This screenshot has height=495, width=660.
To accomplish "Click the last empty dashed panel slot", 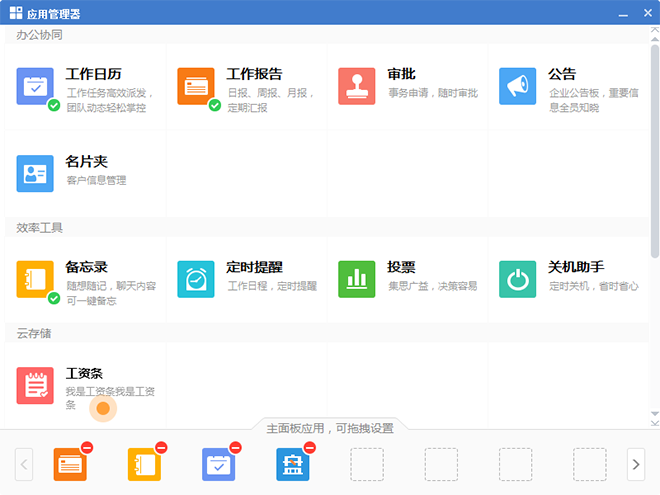I will tap(589, 464).
